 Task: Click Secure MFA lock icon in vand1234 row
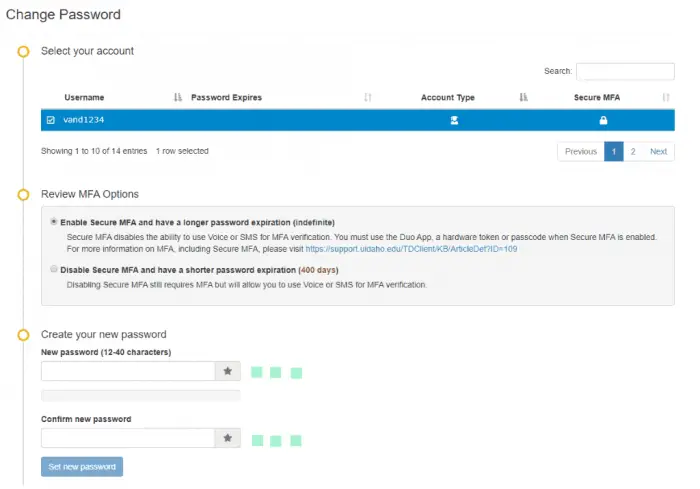tap(603, 120)
